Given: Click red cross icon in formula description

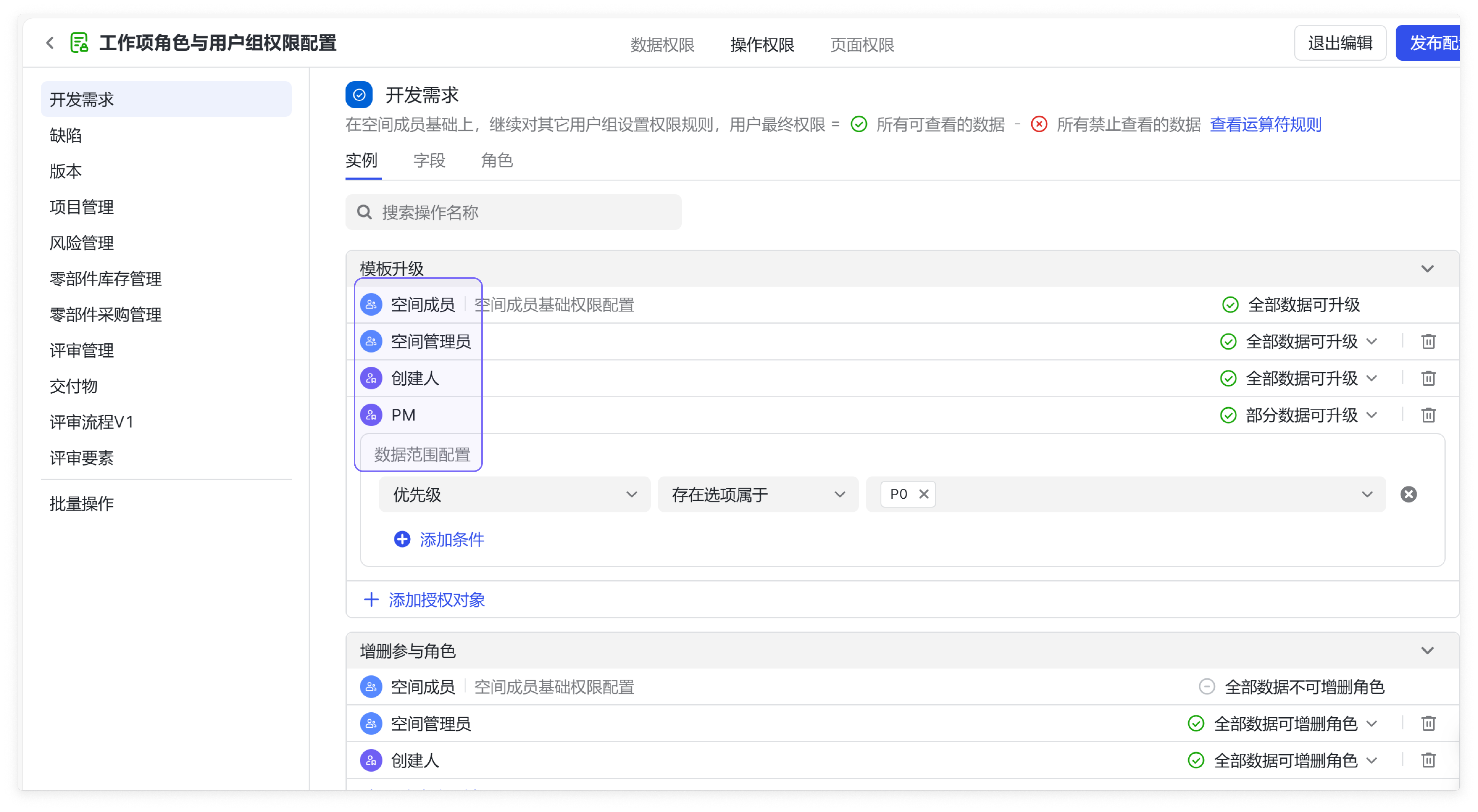Looking at the screenshot, I should (1039, 124).
